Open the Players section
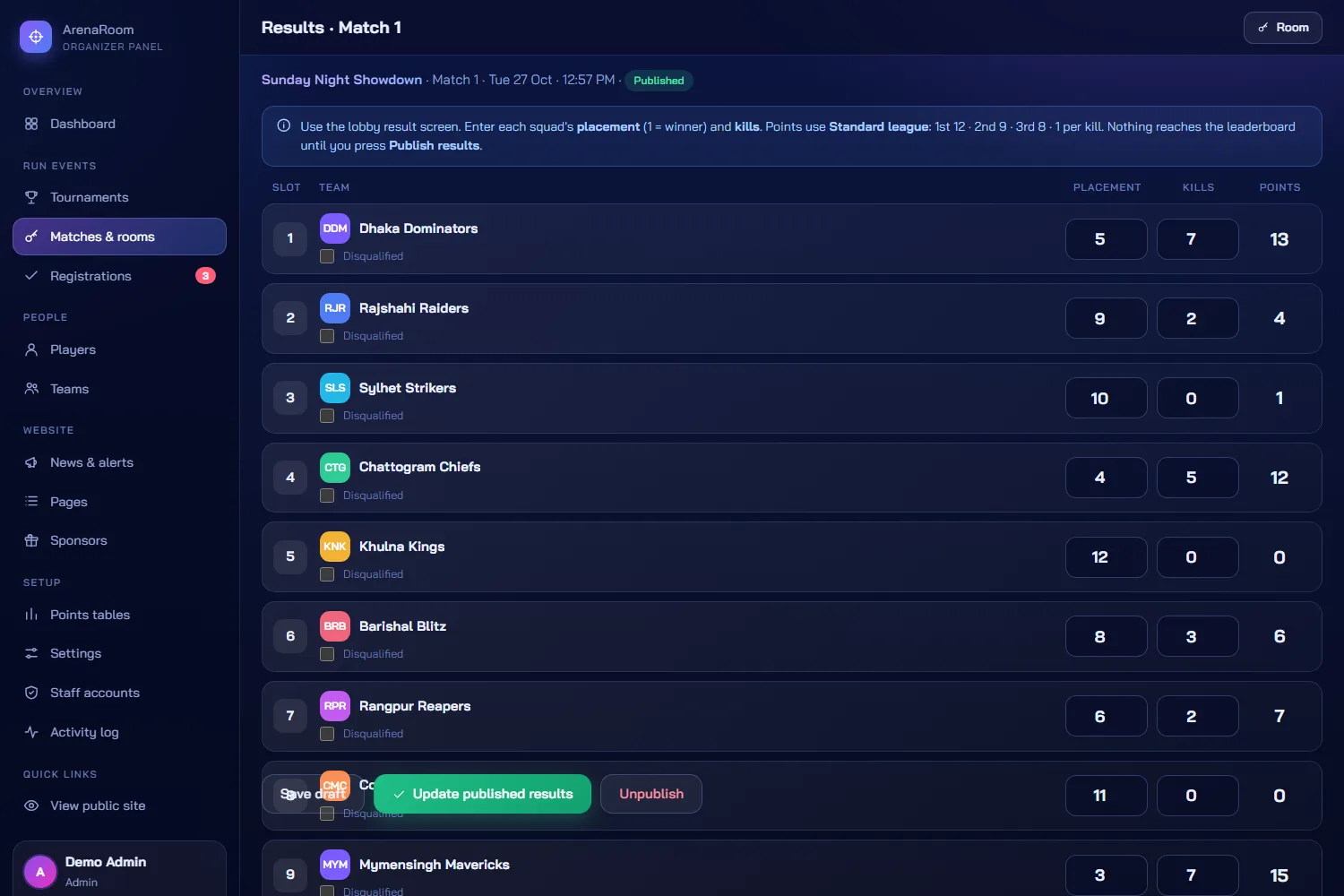The height and width of the screenshot is (896, 1344). click(119, 349)
